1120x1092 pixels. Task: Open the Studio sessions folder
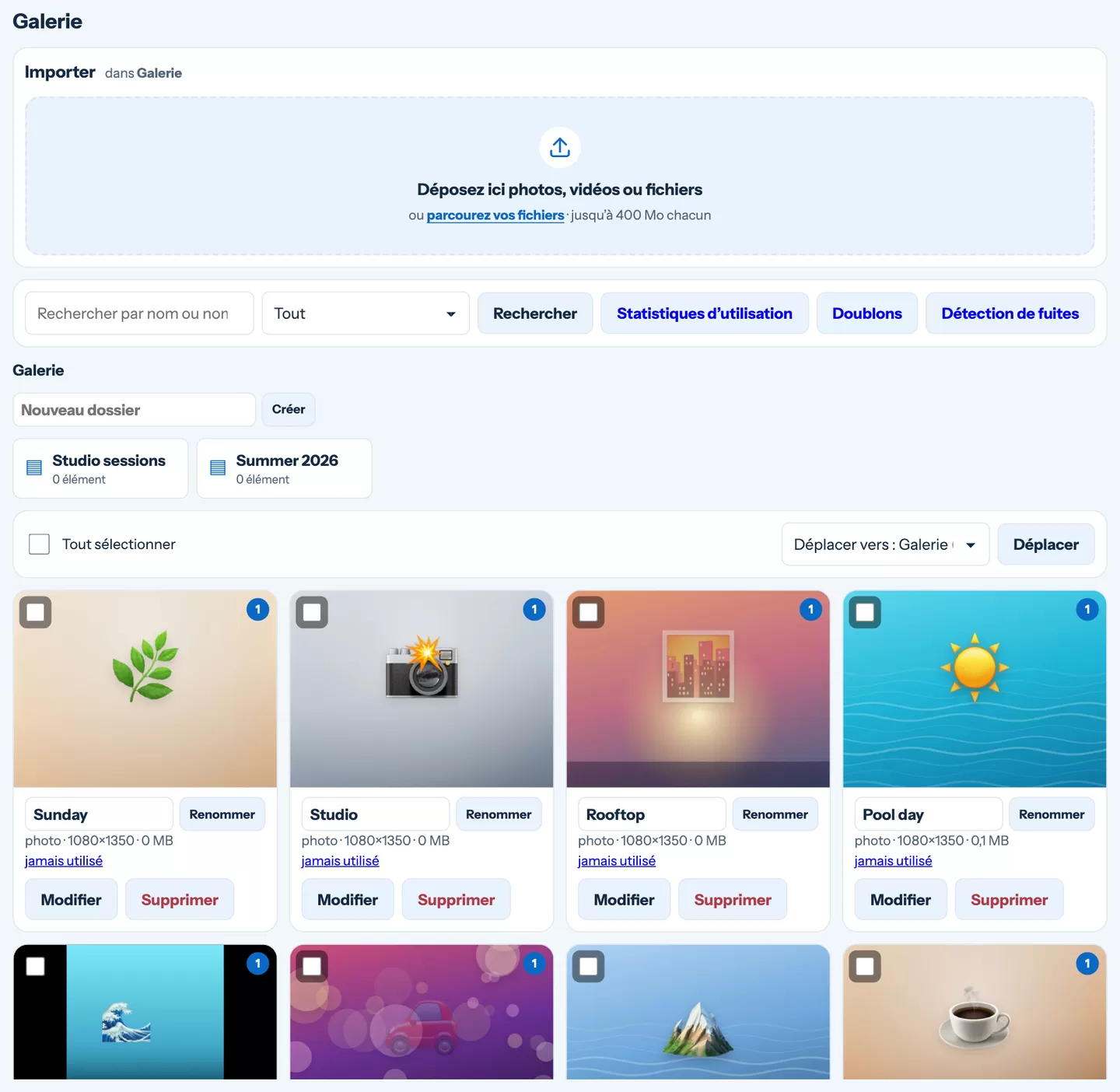click(100, 468)
